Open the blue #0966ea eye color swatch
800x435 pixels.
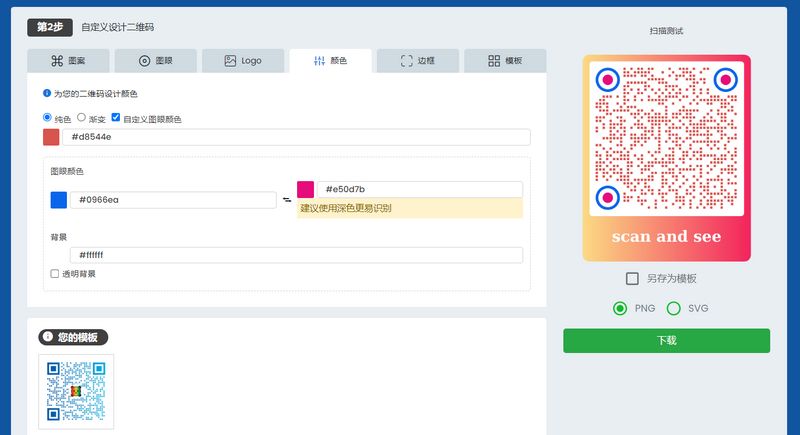[x=59, y=200]
